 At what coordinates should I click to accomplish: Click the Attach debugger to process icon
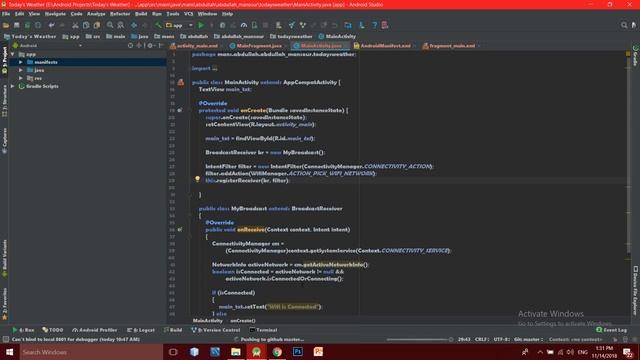pyautogui.click(x=254, y=25)
